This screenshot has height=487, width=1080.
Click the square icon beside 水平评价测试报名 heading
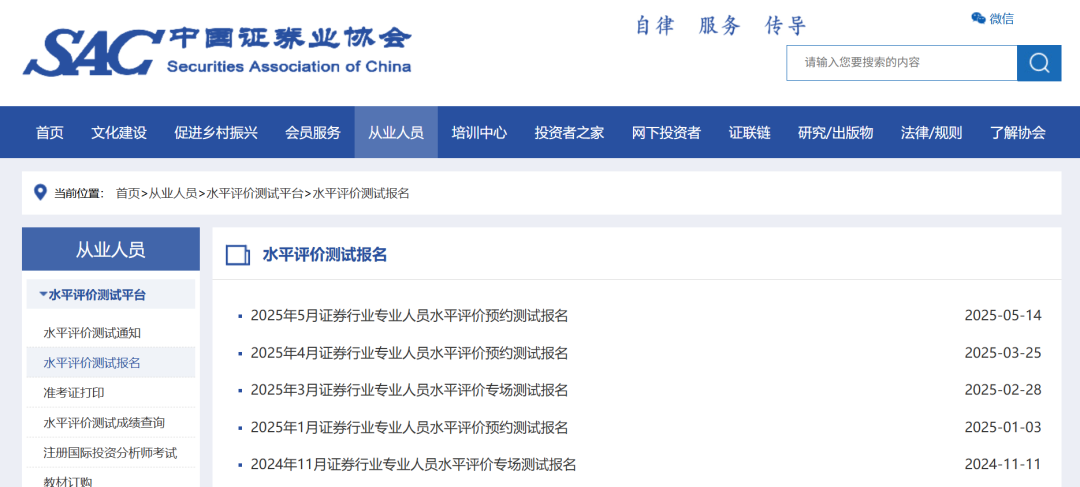(x=238, y=255)
